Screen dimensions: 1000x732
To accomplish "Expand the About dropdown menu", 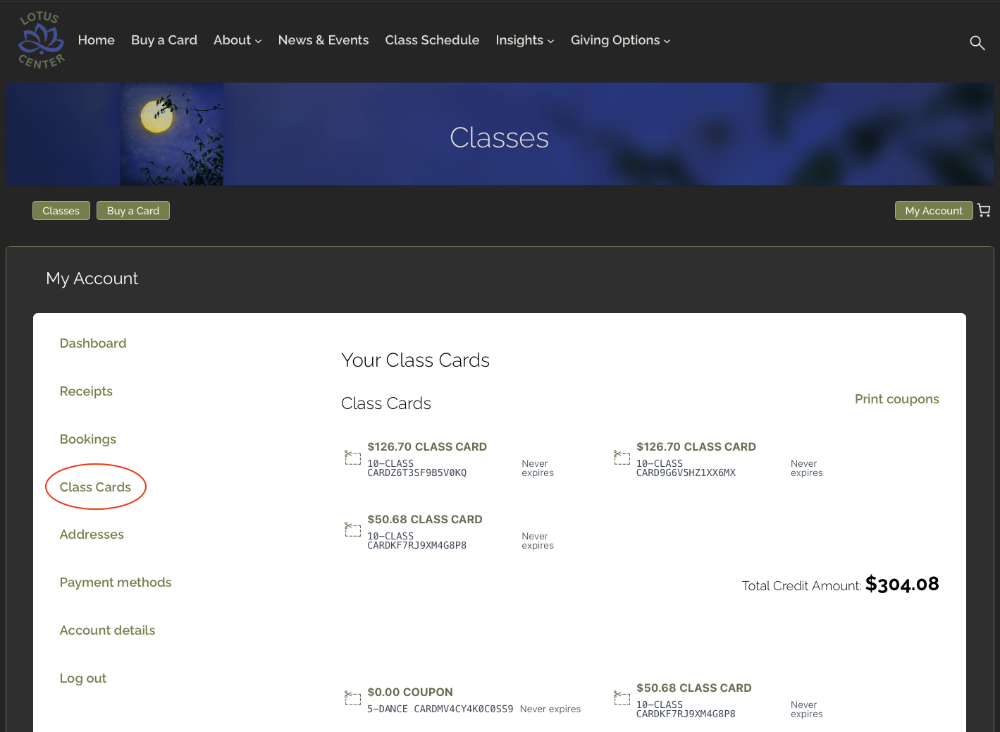I will (x=237, y=41).
